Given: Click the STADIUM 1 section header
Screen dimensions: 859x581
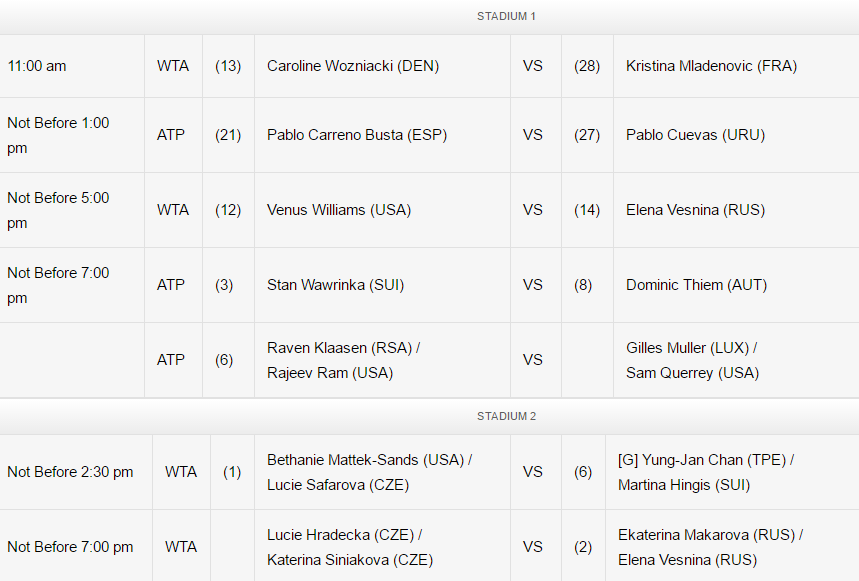Looking at the screenshot, I should (506, 16).
